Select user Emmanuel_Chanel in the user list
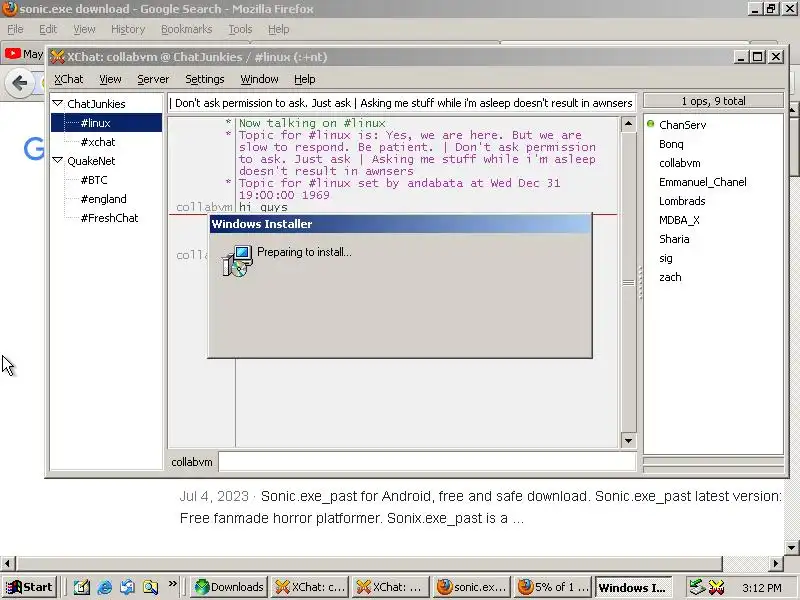 pos(703,182)
